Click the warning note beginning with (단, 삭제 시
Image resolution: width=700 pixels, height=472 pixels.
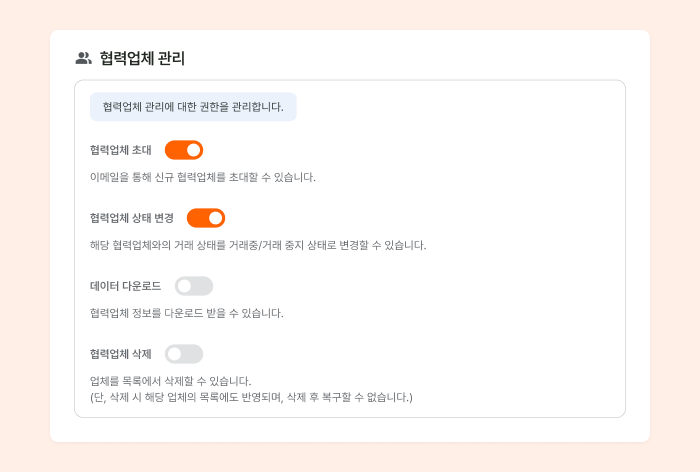(251, 397)
